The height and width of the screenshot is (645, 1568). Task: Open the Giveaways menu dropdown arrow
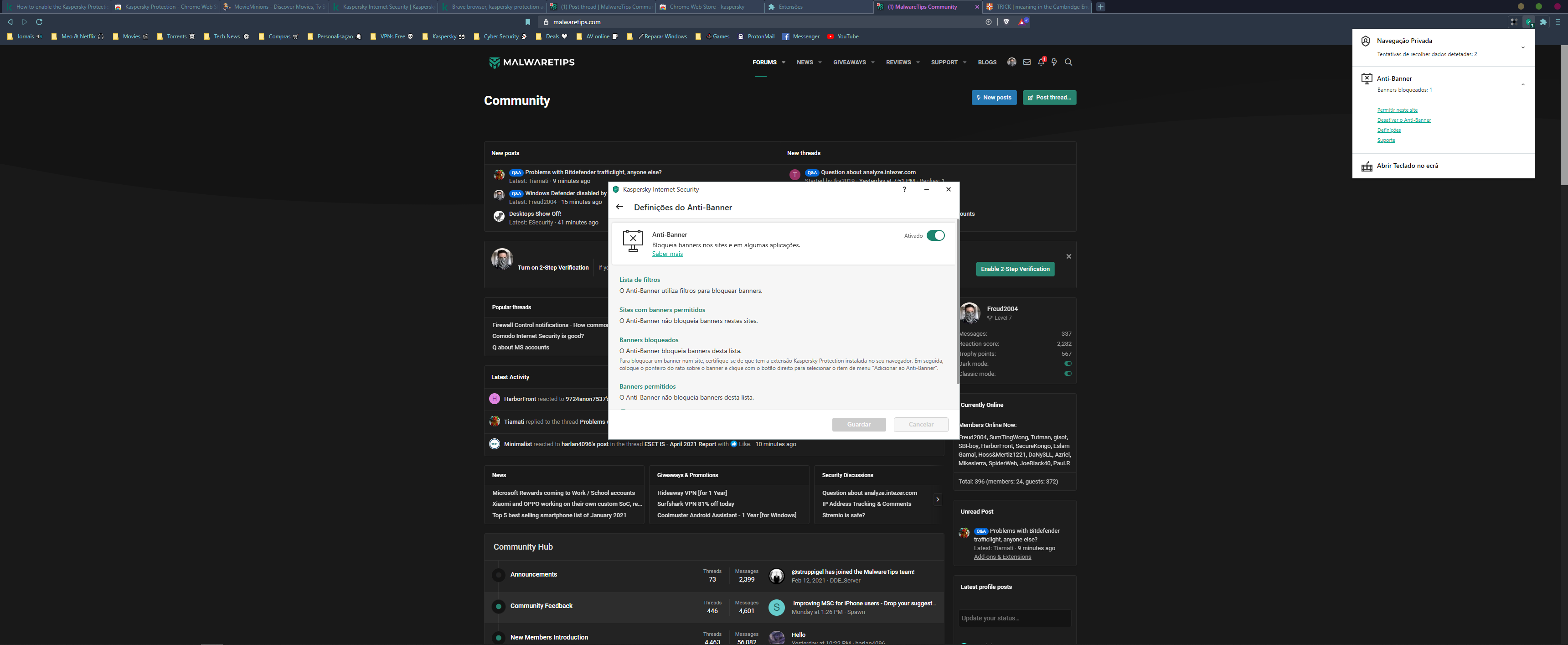pos(873,63)
